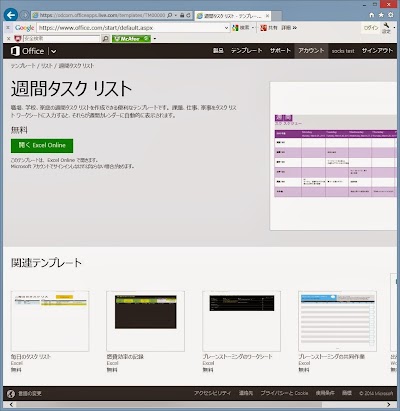Open the サポート menu

coord(280,51)
